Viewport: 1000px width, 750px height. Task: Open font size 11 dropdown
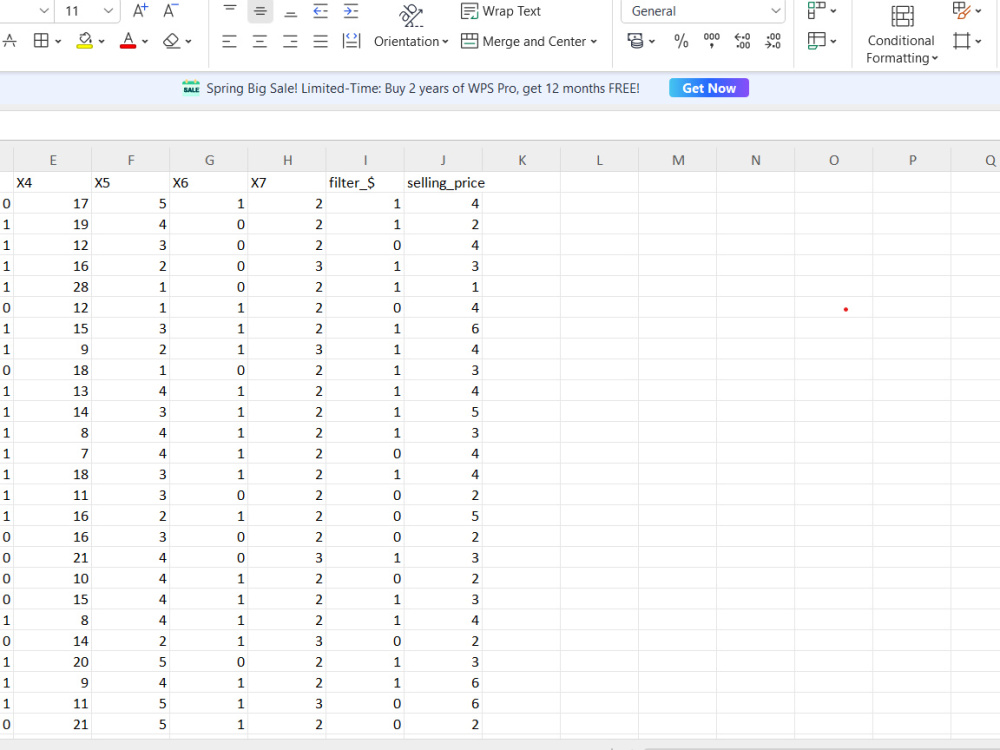[108, 11]
